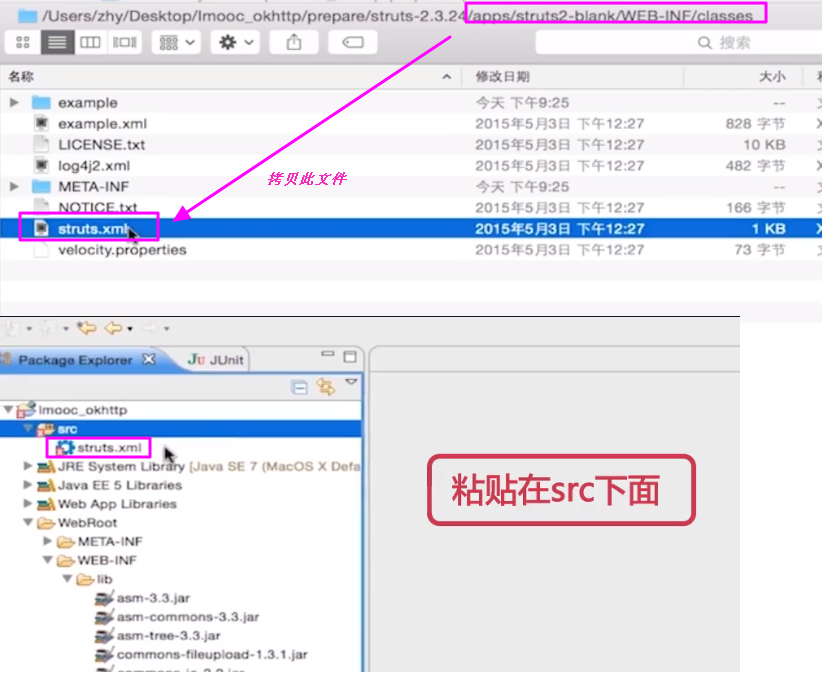Minimize the Package Explorer panel
This screenshot has width=822, height=674.
click(328, 355)
